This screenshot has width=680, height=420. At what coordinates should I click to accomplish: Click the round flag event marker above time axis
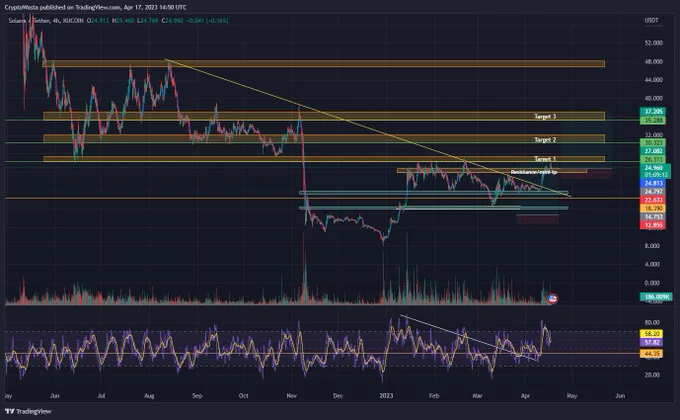click(552, 299)
